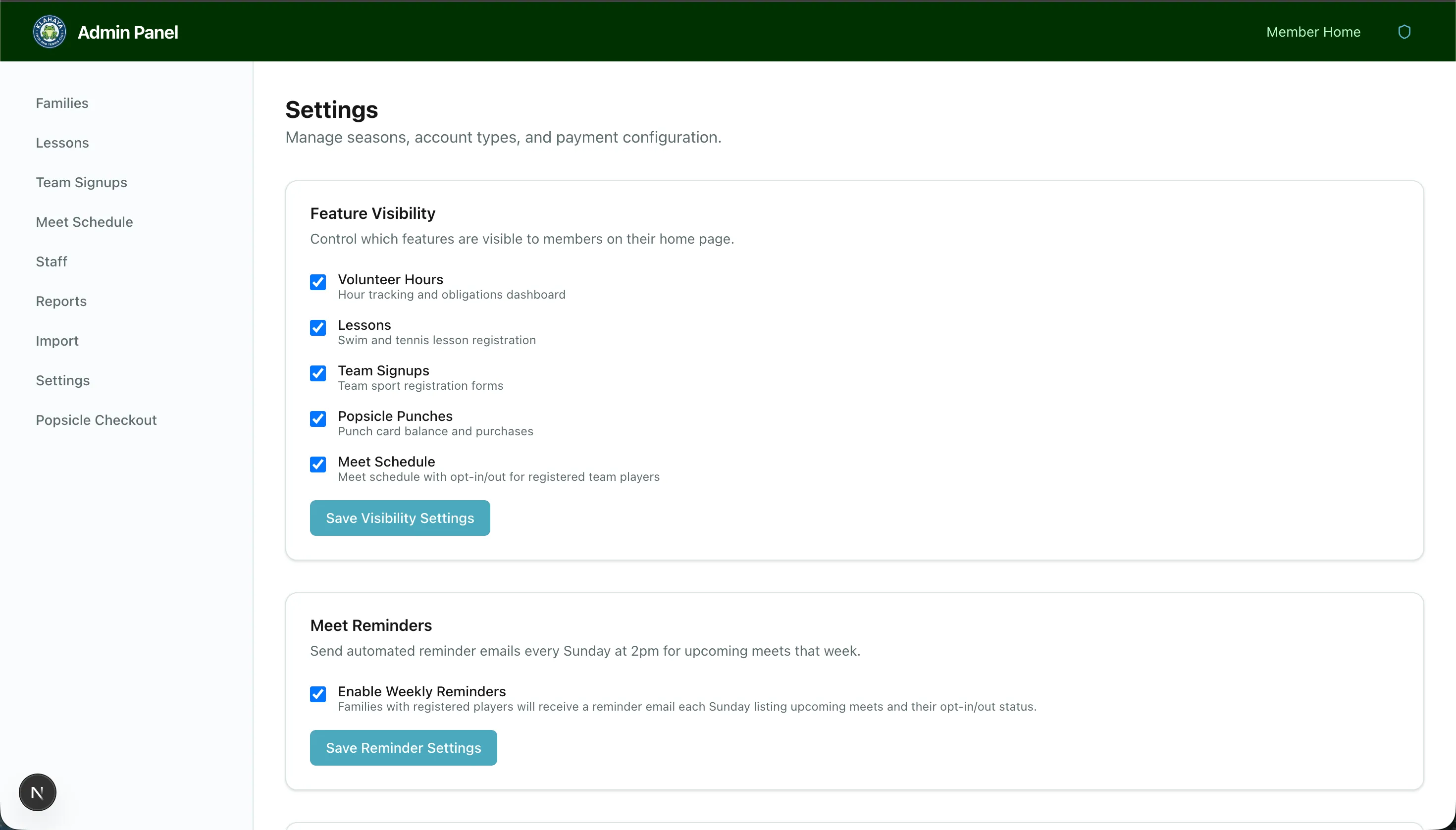The width and height of the screenshot is (1456, 830).
Task: Open the Import page
Action: click(57, 341)
